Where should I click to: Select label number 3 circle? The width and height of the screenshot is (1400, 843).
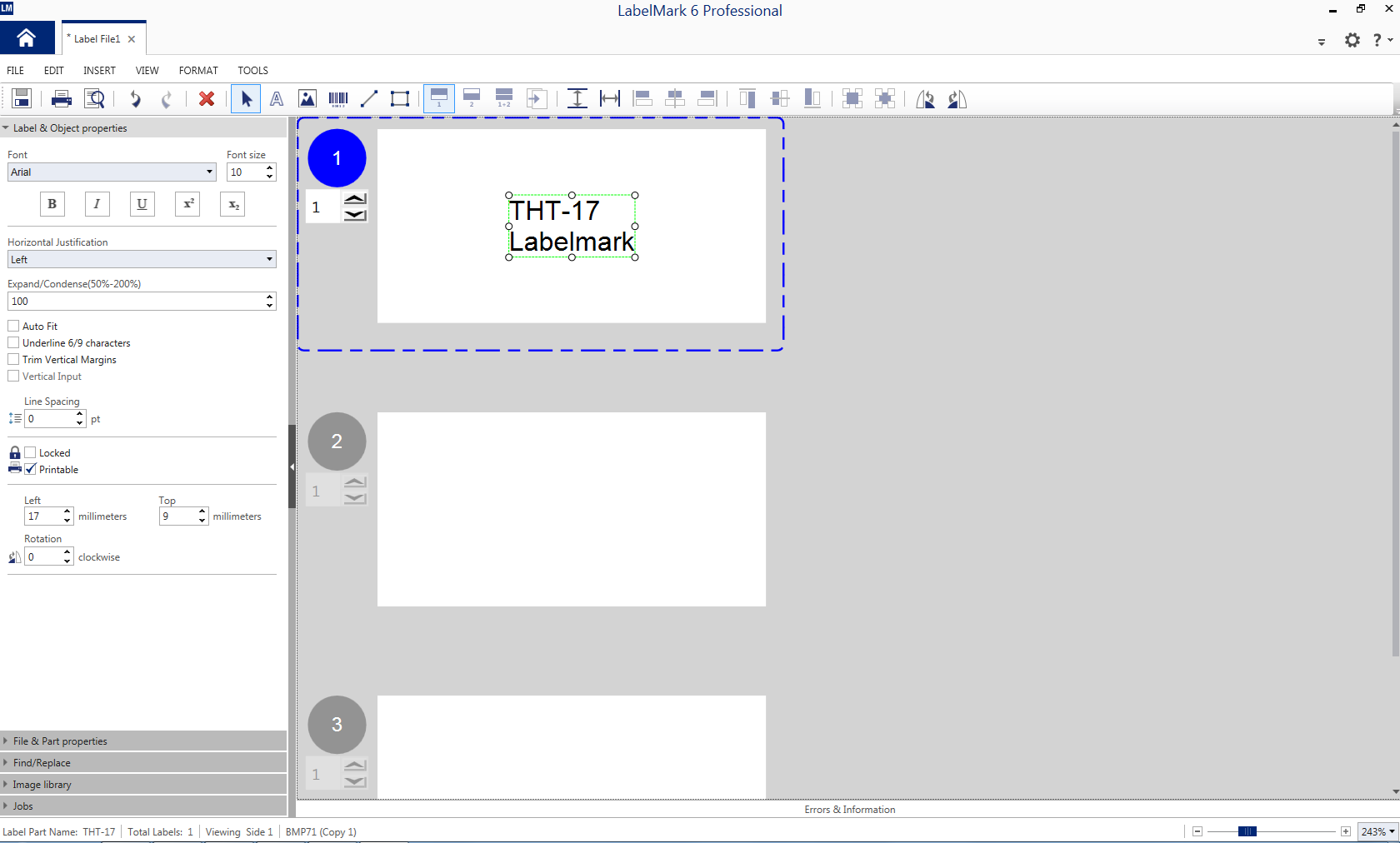(x=337, y=725)
